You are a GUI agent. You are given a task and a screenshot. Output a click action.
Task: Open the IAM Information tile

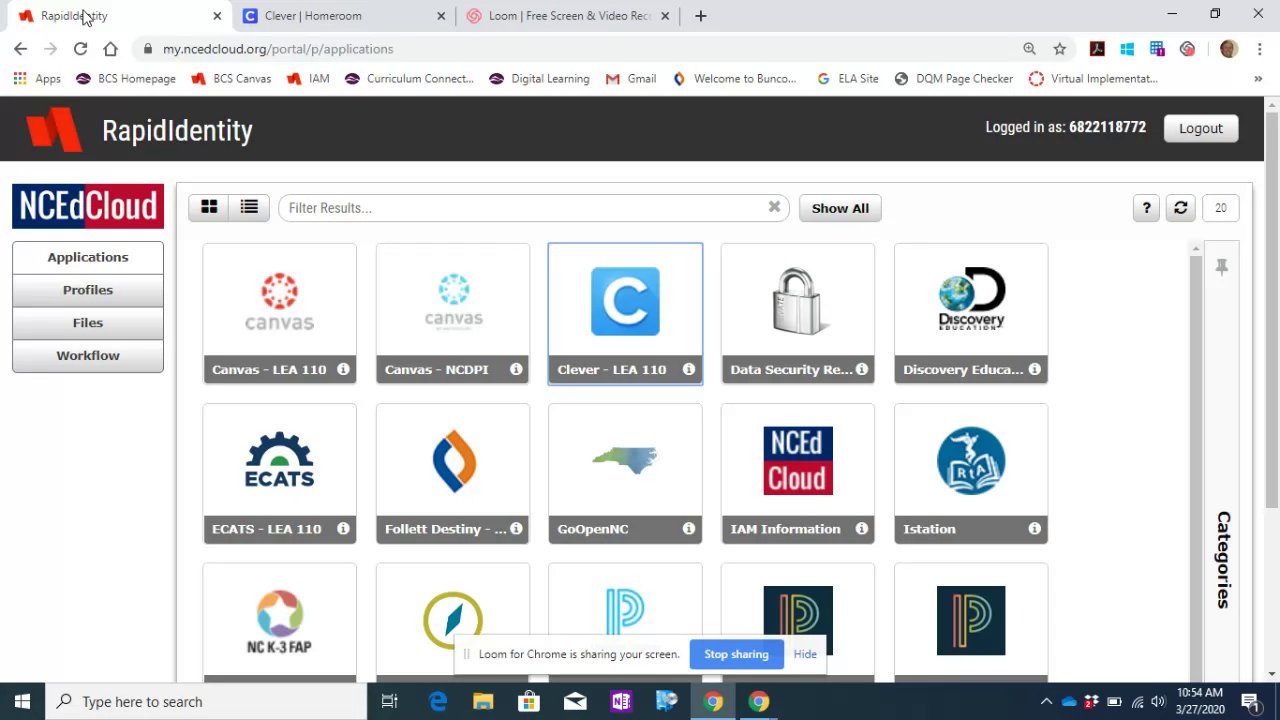click(x=798, y=473)
